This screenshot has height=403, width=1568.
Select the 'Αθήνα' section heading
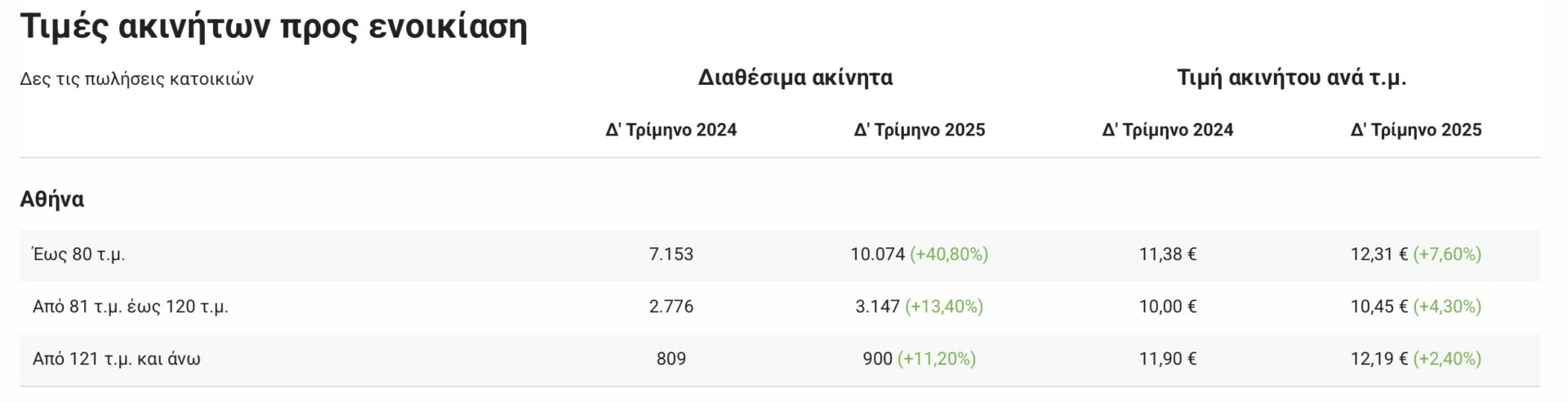click(51, 199)
